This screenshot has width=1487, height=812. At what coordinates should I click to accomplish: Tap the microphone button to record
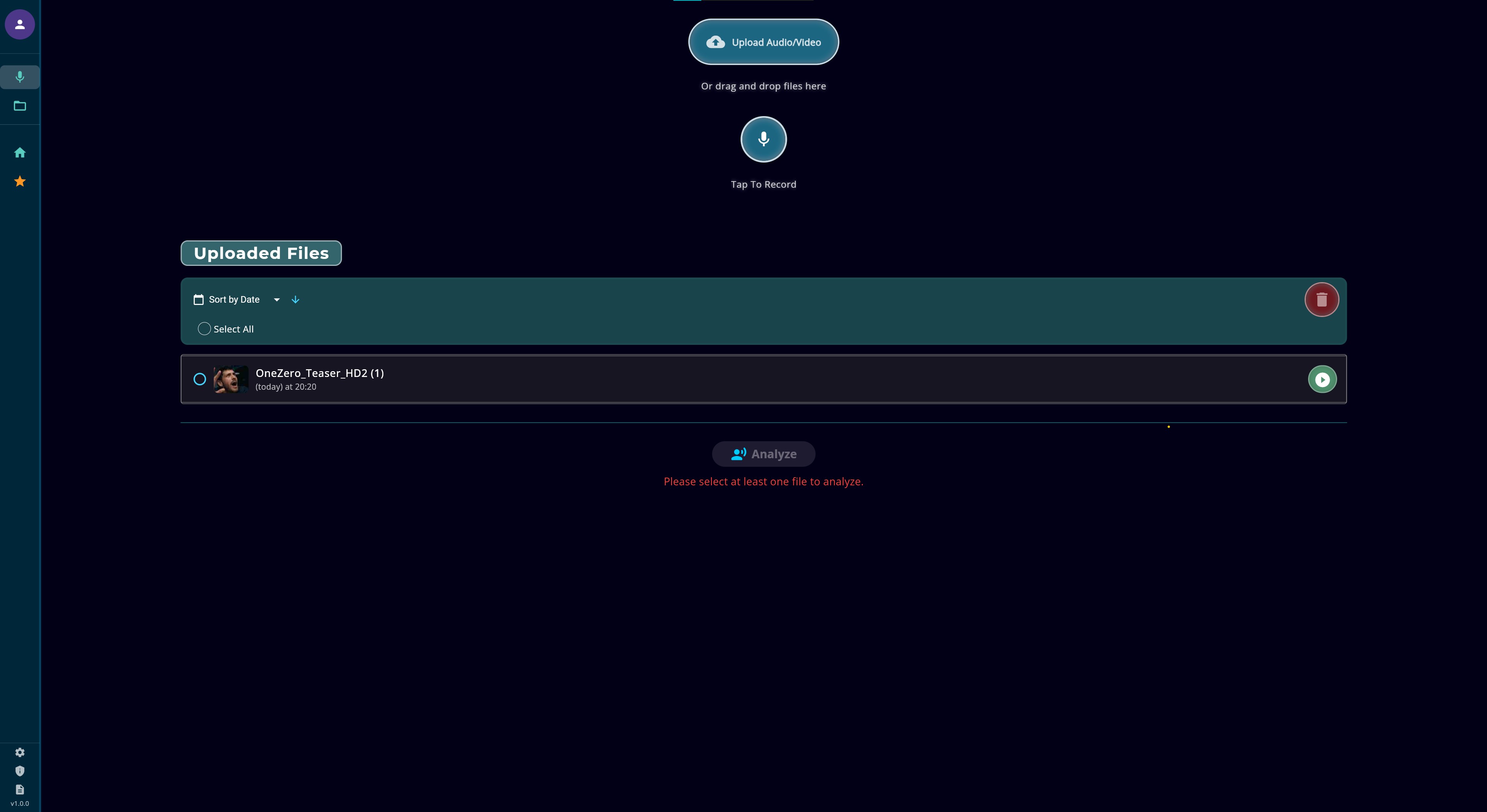(763, 139)
